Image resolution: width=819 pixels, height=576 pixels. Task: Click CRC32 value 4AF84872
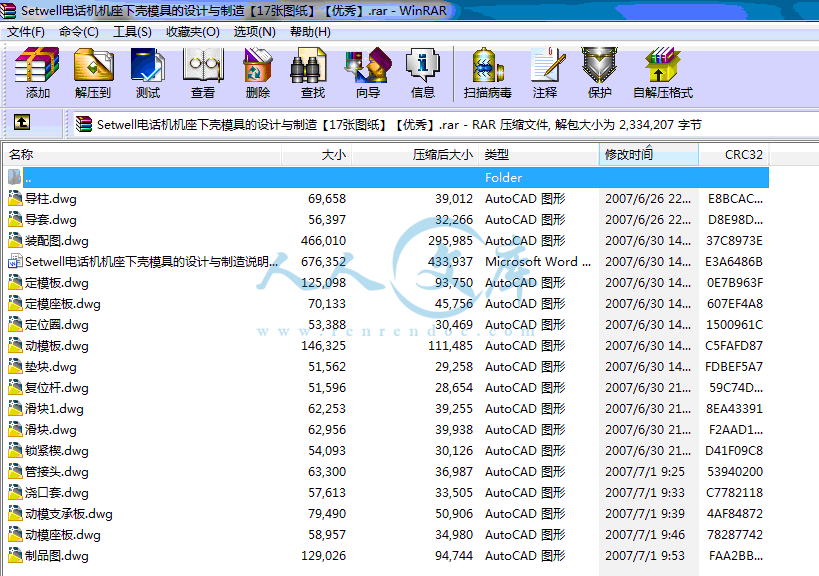pyautogui.click(x=734, y=513)
